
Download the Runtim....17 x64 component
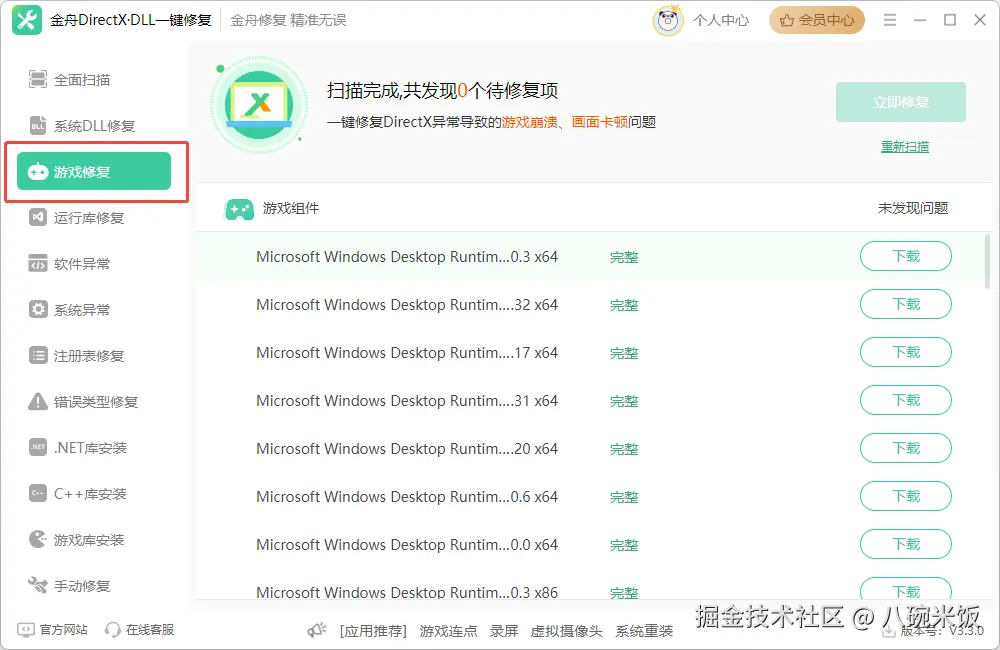tap(906, 352)
